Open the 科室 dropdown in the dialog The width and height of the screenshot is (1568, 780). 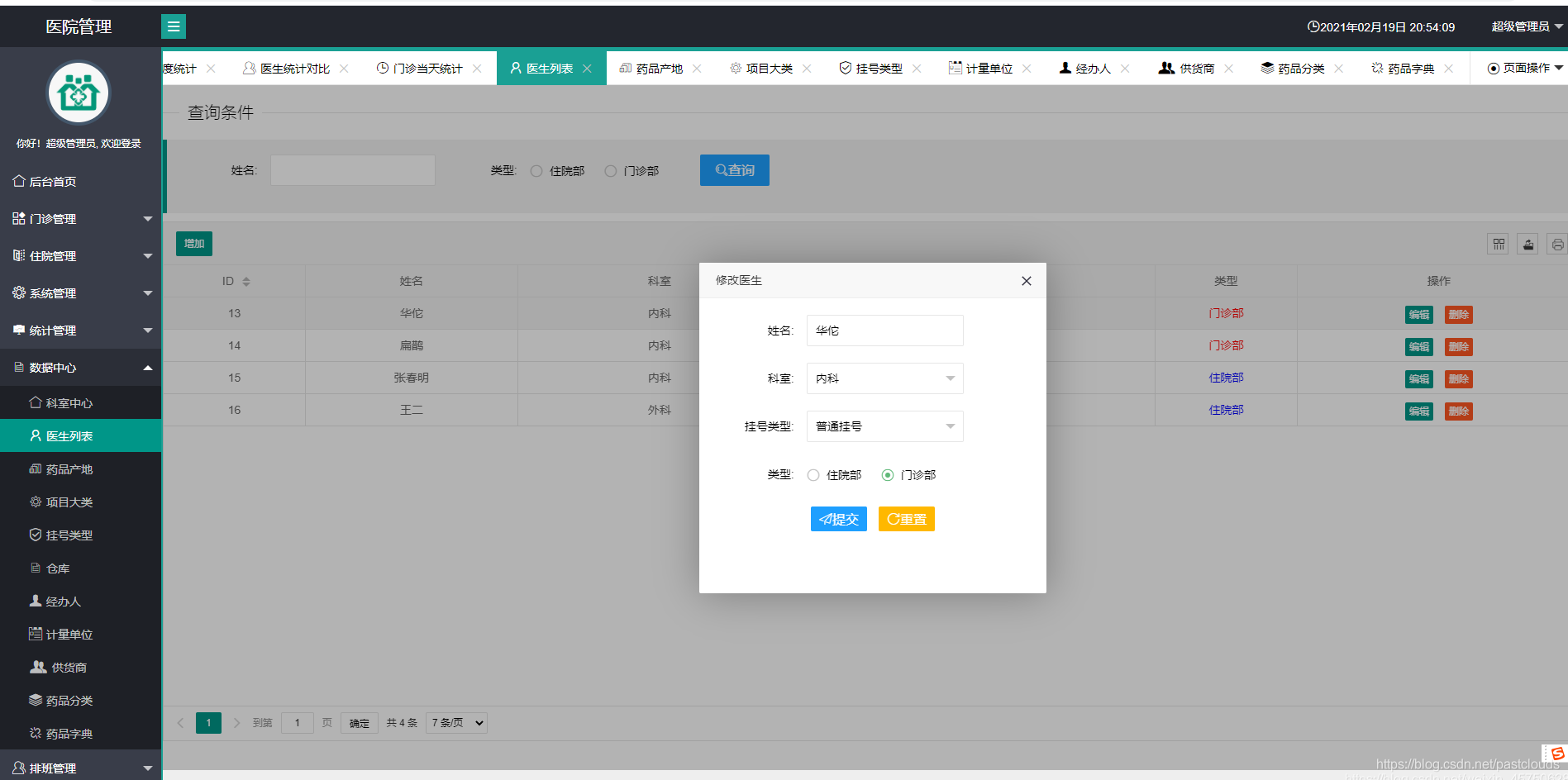(x=884, y=378)
